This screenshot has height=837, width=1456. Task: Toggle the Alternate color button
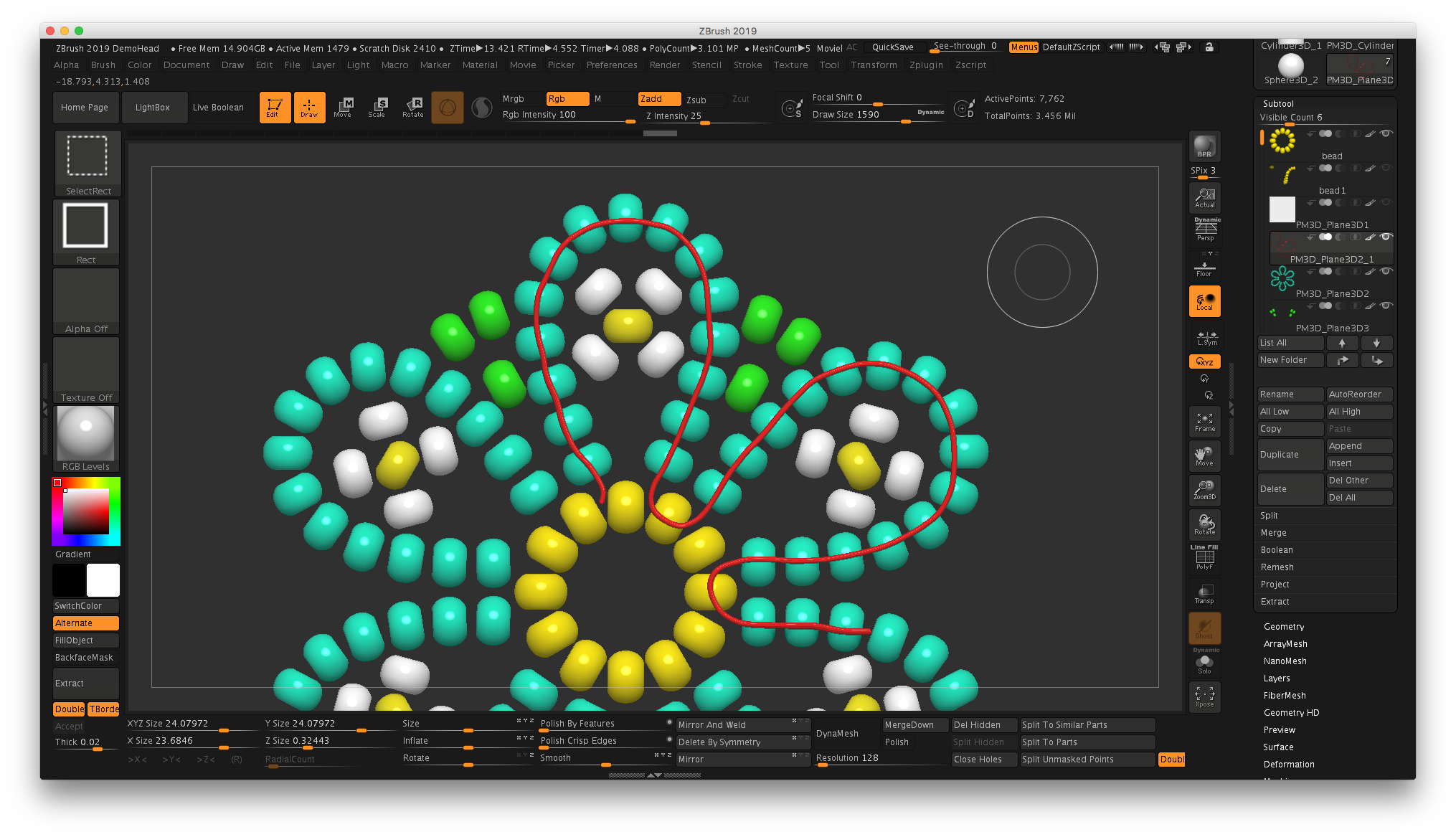pyautogui.click(x=86, y=623)
